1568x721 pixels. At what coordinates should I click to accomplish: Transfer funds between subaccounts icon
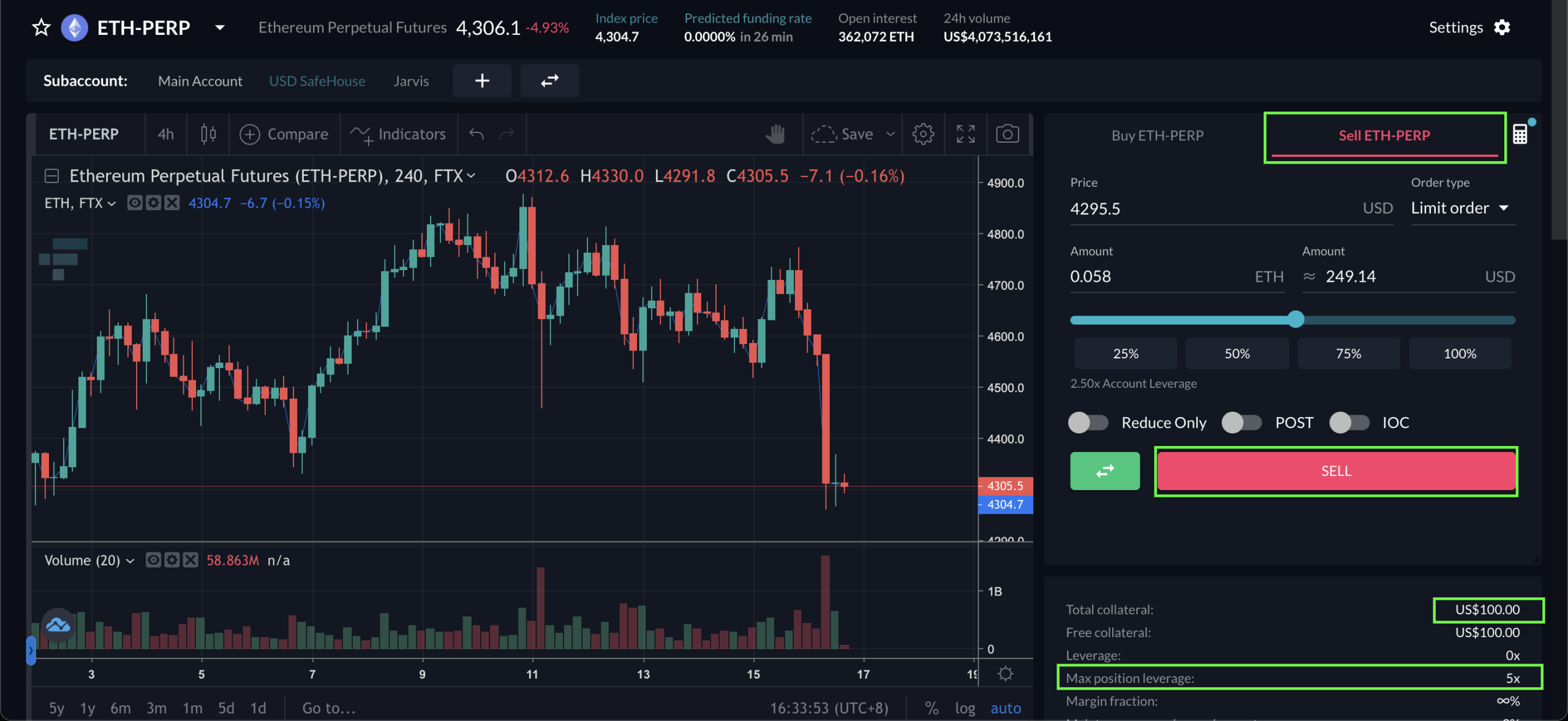coord(549,80)
